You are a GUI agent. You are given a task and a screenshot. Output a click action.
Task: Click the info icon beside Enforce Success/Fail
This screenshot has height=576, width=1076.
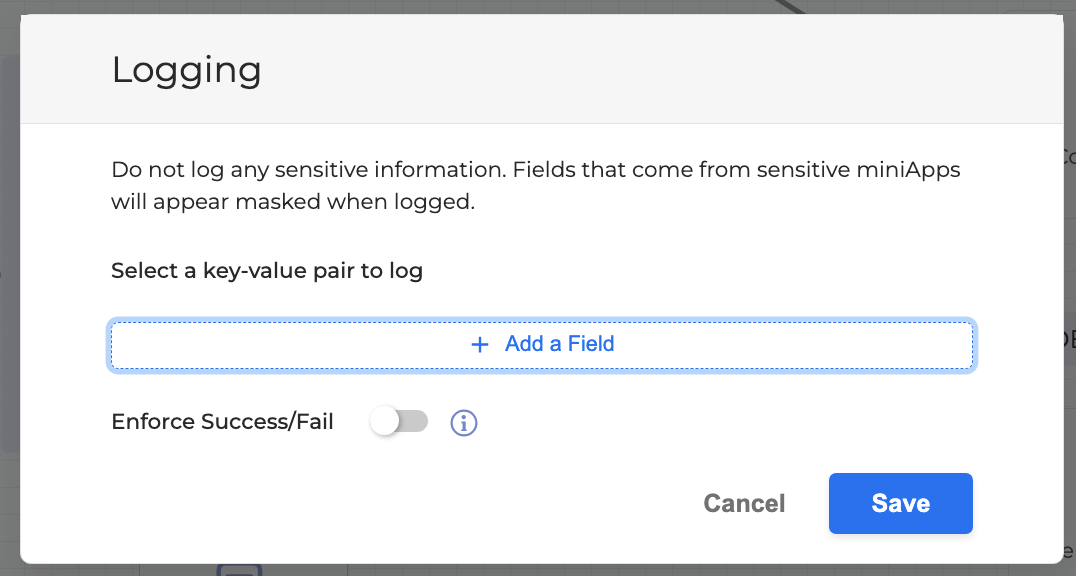point(464,423)
